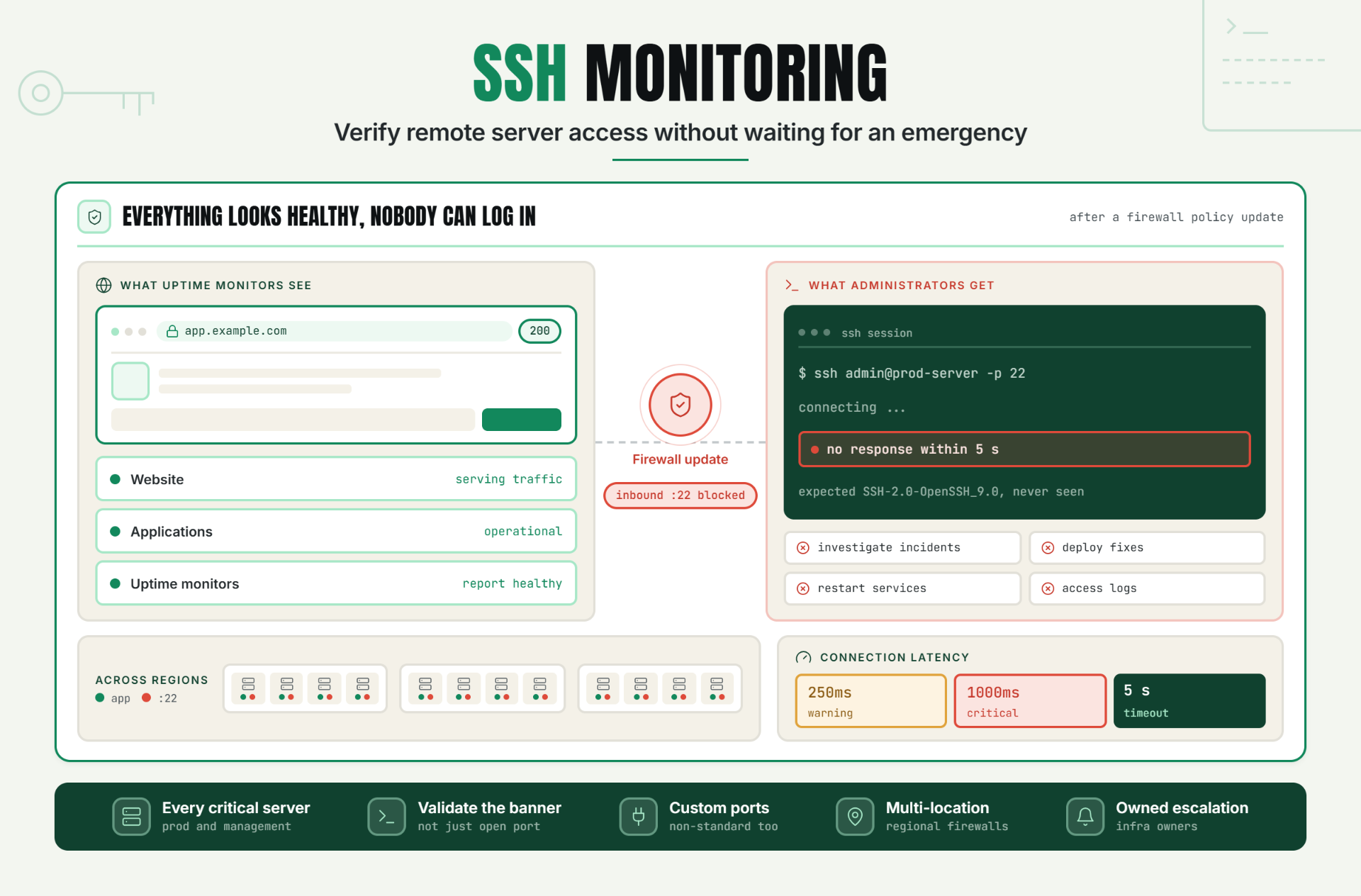Click the ssh session terminal title

click(877, 333)
